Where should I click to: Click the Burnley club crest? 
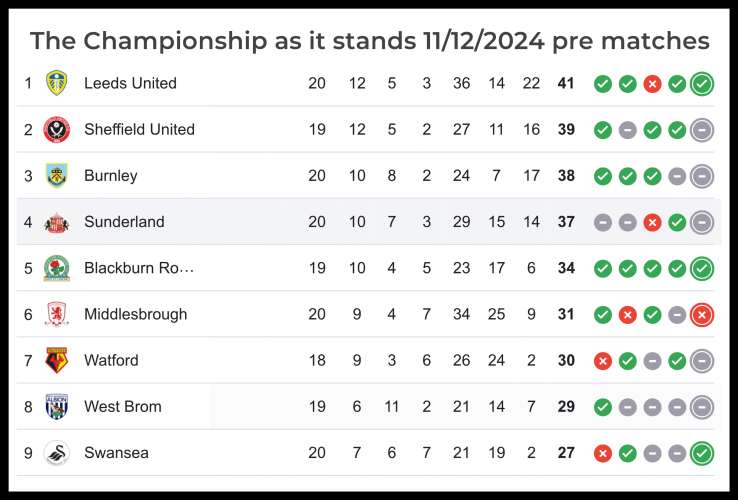coord(56,176)
